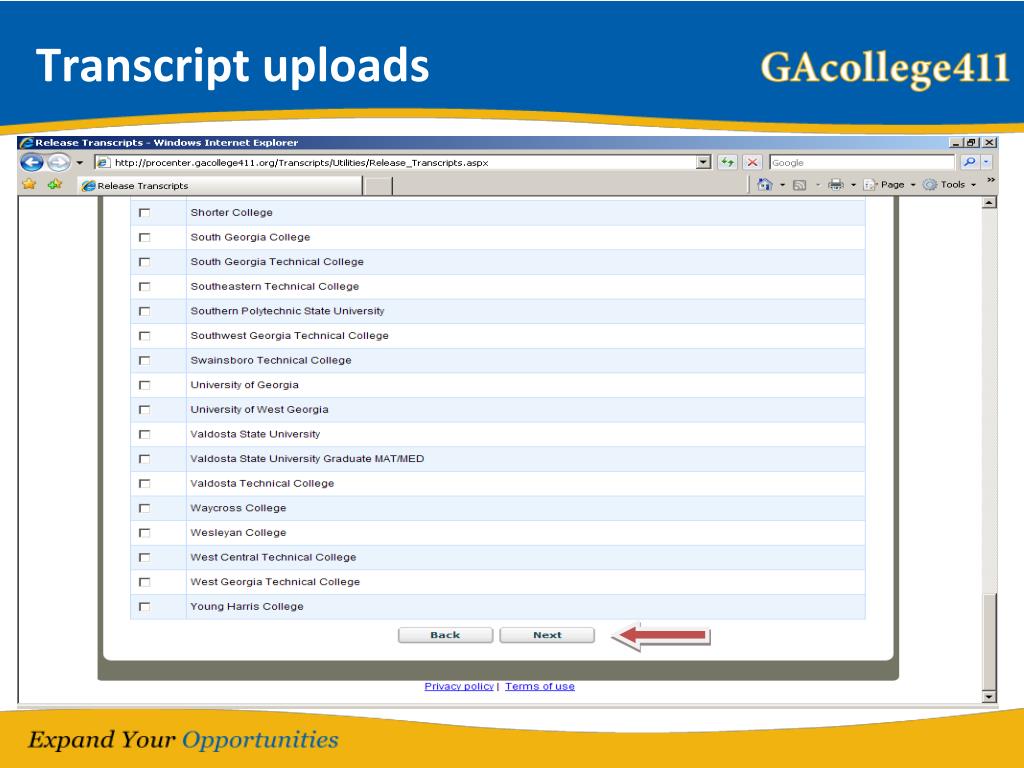The width and height of the screenshot is (1024, 768).
Task: Click the browser Back arrow button
Action: click(31, 162)
